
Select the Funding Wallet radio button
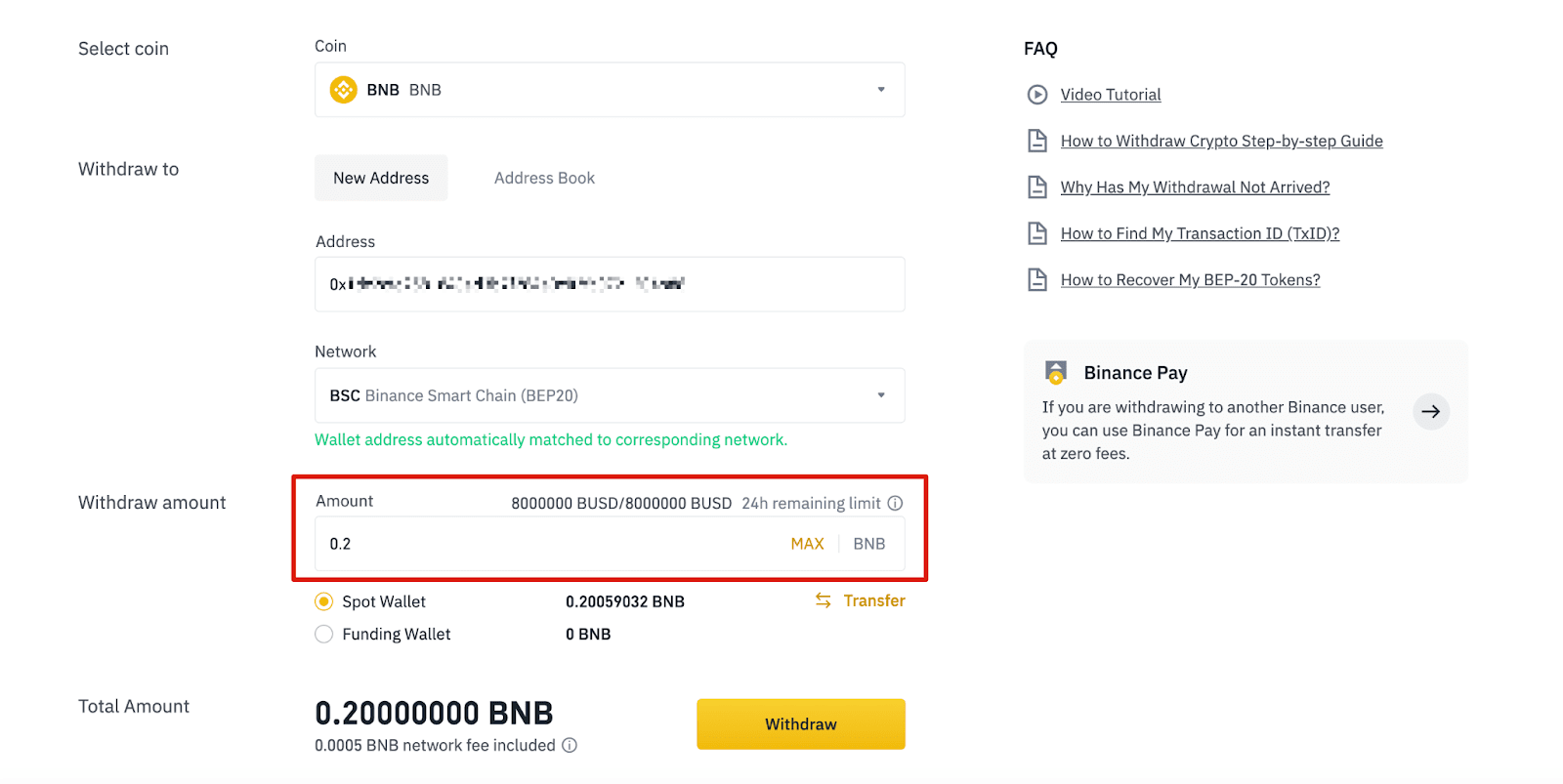tap(324, 634)
